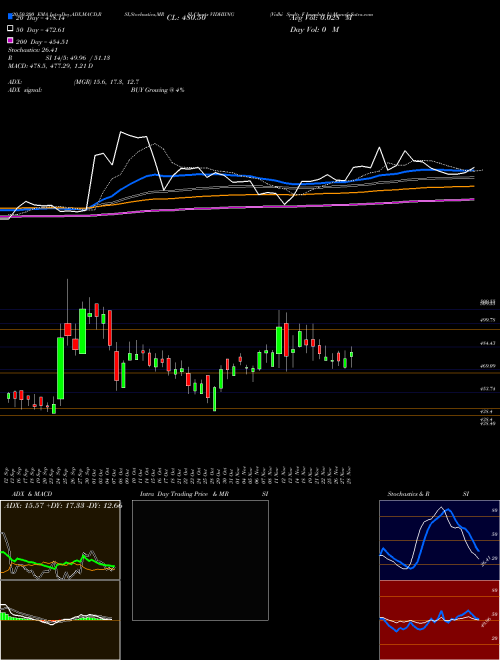Click the 469.99 price axis label
Screen dimensions: 500x660
point(487,366)
